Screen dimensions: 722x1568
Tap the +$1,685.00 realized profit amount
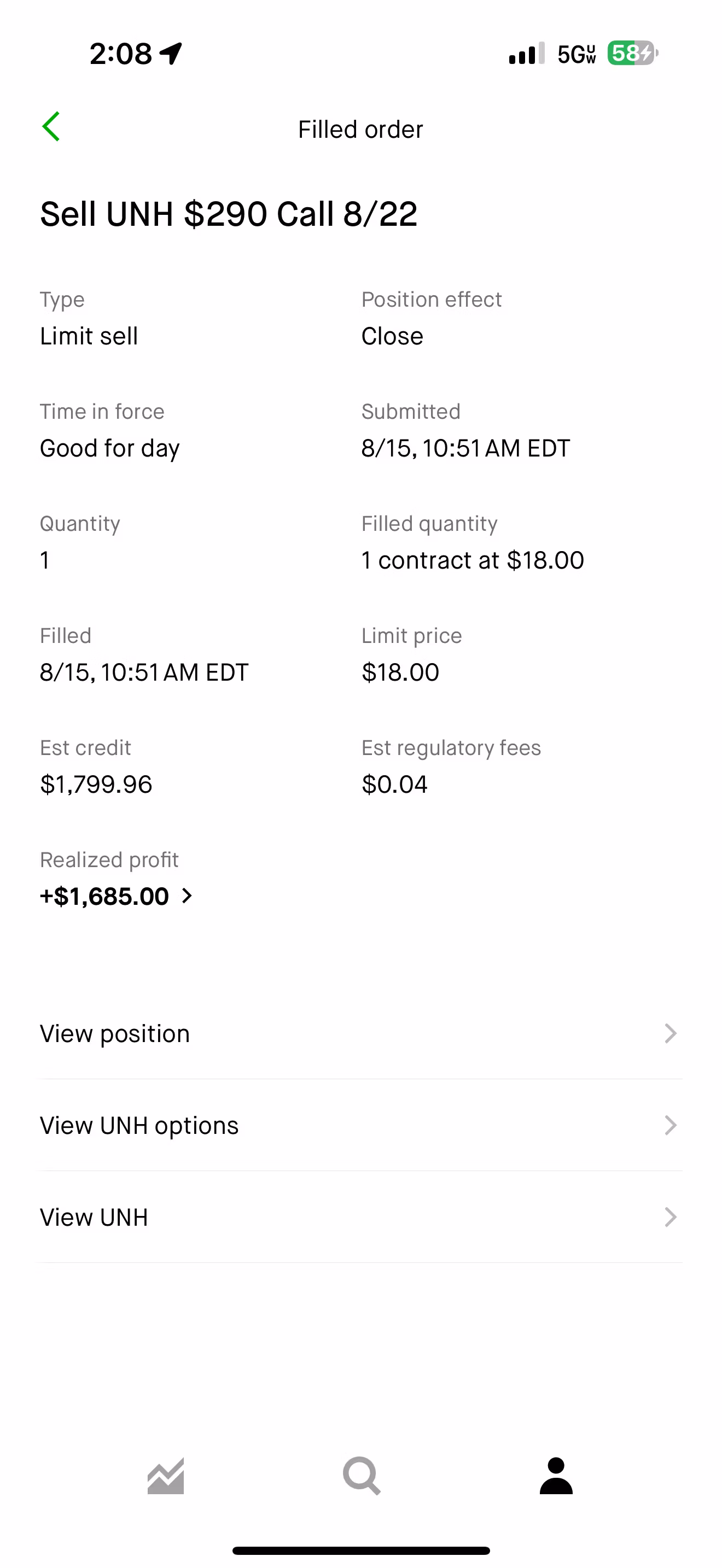click(104, 896)
